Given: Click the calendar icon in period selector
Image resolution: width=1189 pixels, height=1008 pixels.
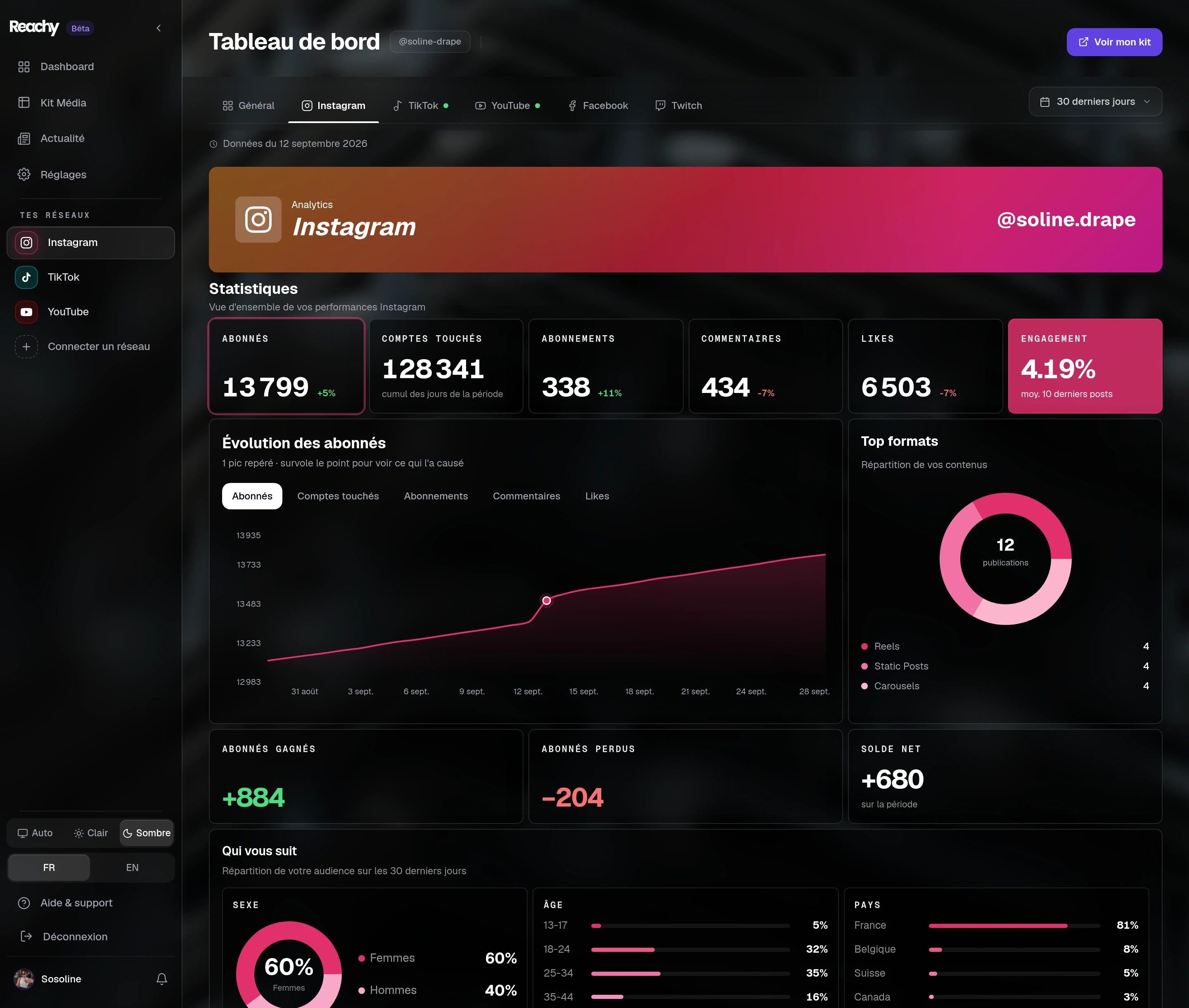Looking at the screenshot, I should point(1045,102).
